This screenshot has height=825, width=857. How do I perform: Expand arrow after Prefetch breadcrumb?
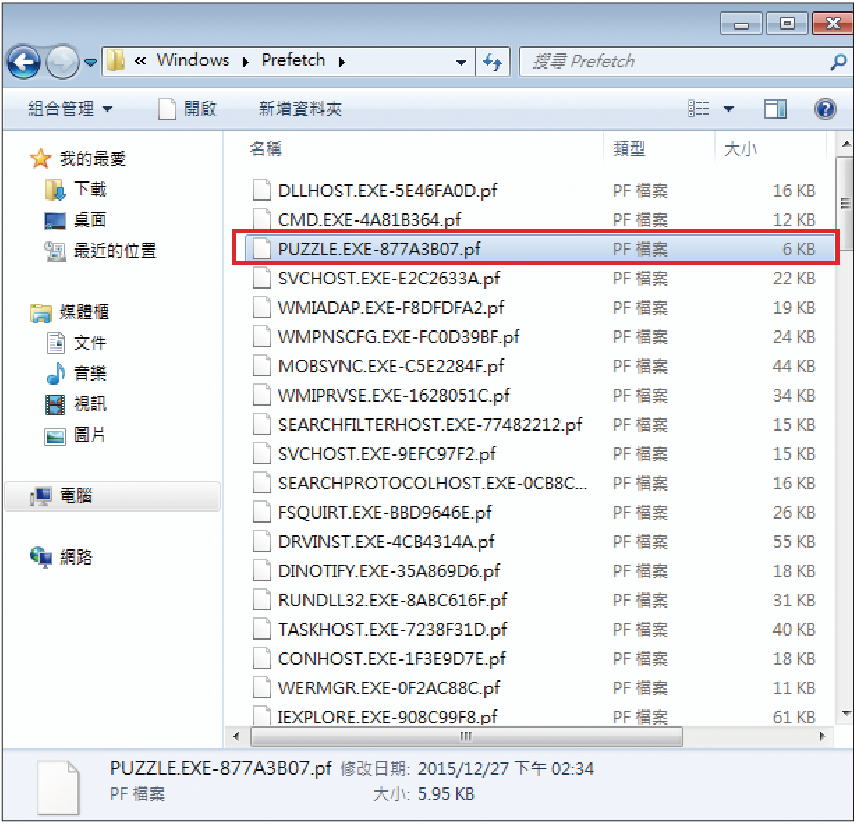click(342, 62)
